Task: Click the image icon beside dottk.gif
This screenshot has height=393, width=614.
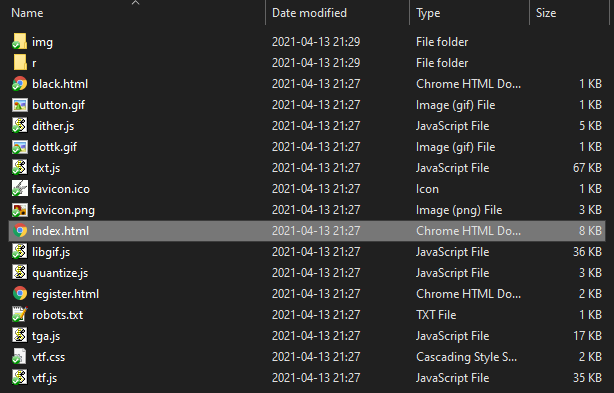Action: (x=20, y=147)
